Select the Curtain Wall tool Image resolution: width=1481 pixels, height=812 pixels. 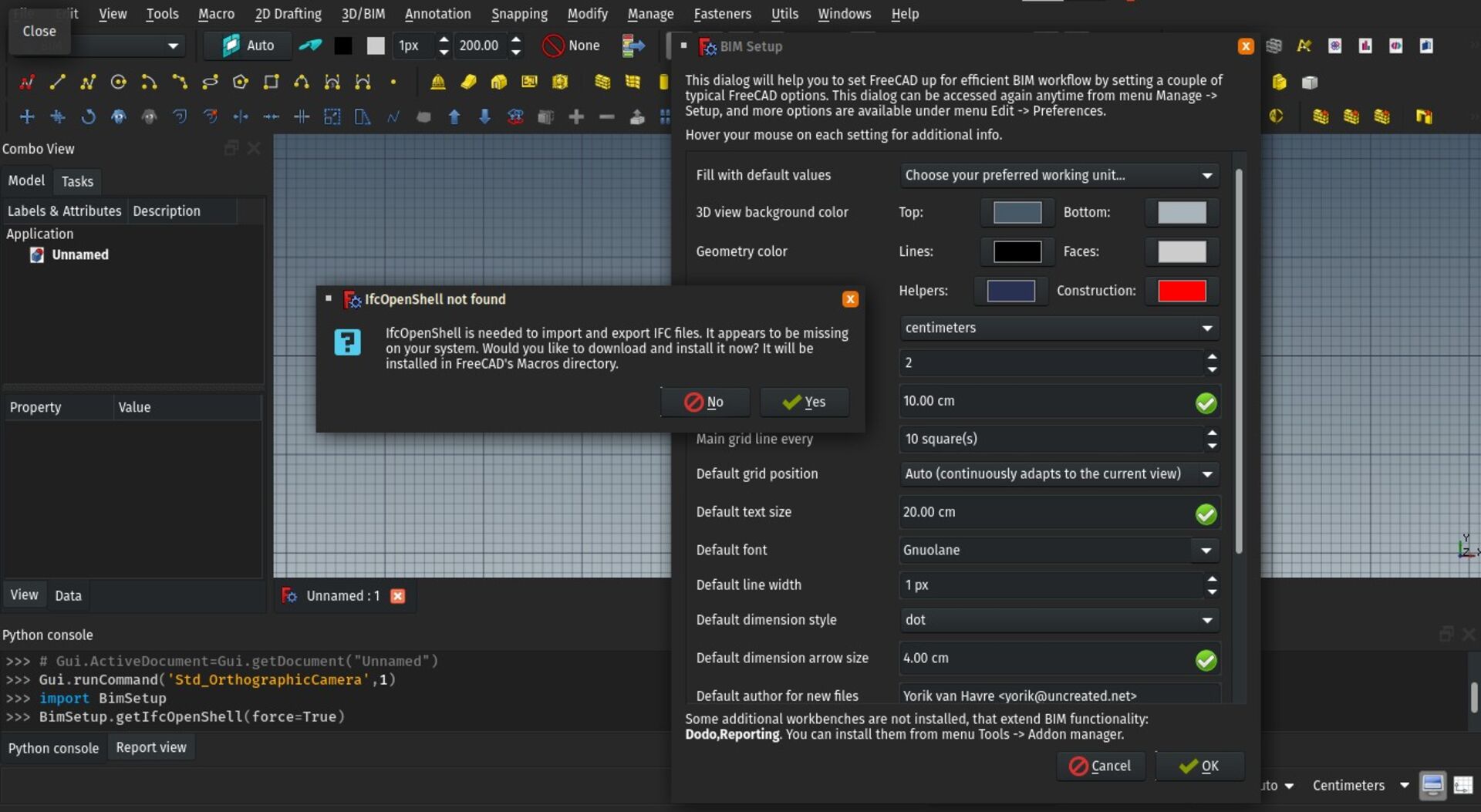pos(633,82)
